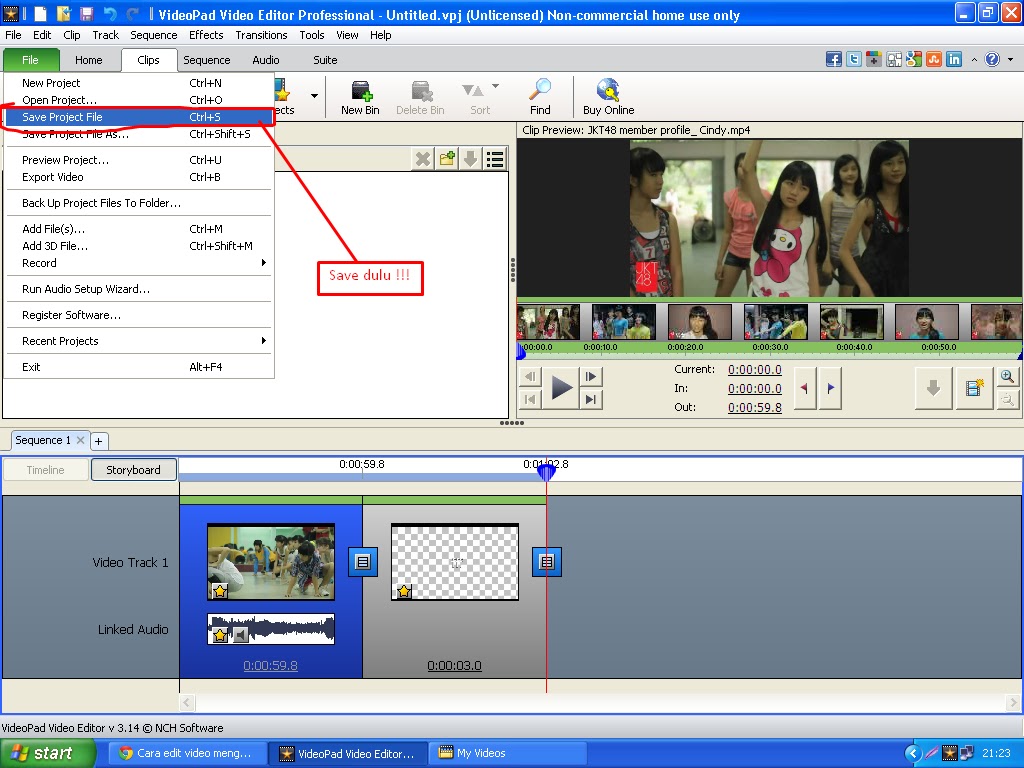The height and width of the screenshot is (768, 1024).
Task: Click the 0:00:20.0 preview thumbnail
Action: point(699,322)
